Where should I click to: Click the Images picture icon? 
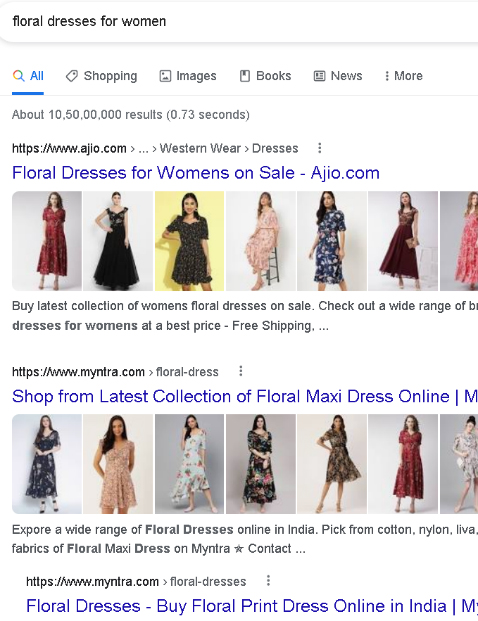click(x=165, y=76)
